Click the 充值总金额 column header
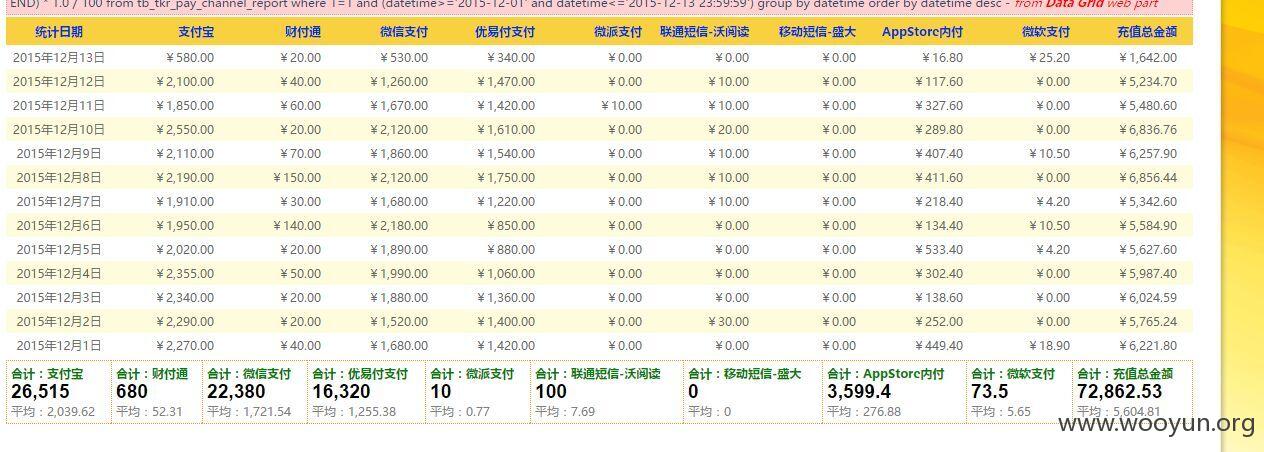The height and width of the screenshot is (452, 1264). point(1147,32)
